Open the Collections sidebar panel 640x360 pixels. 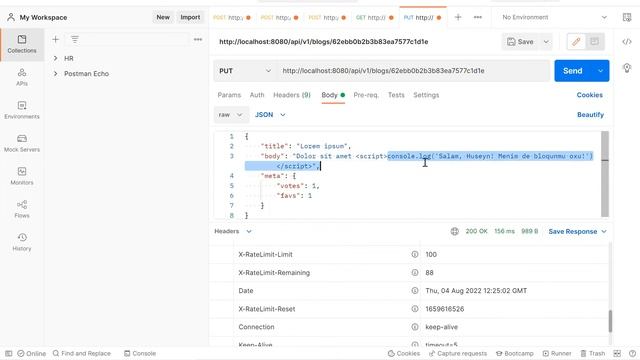tap(22, 44)
